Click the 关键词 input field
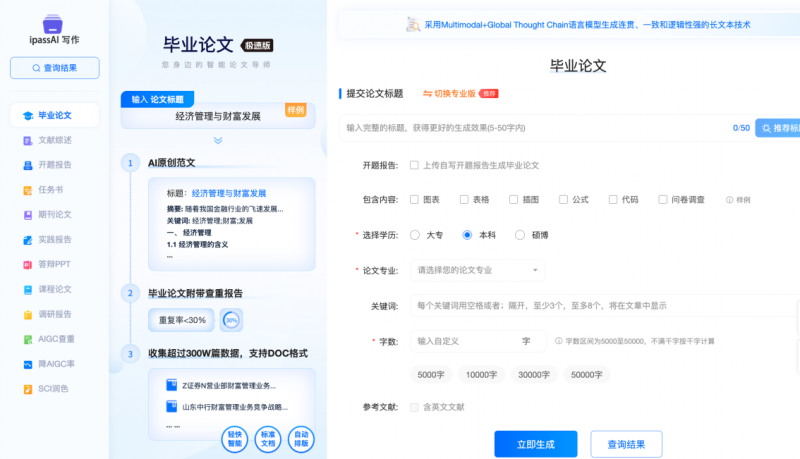 605,306
